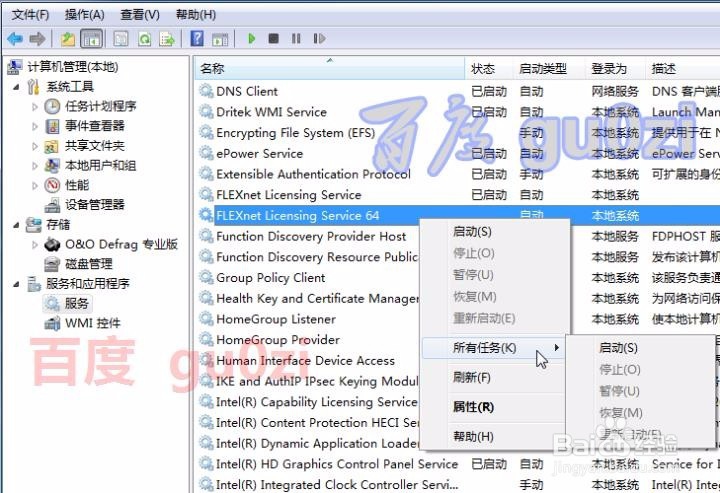The width and height of the screenshot is (720, 493).
Task: Sort by the 启动类型 column header
Action: [x=549, y=68]
